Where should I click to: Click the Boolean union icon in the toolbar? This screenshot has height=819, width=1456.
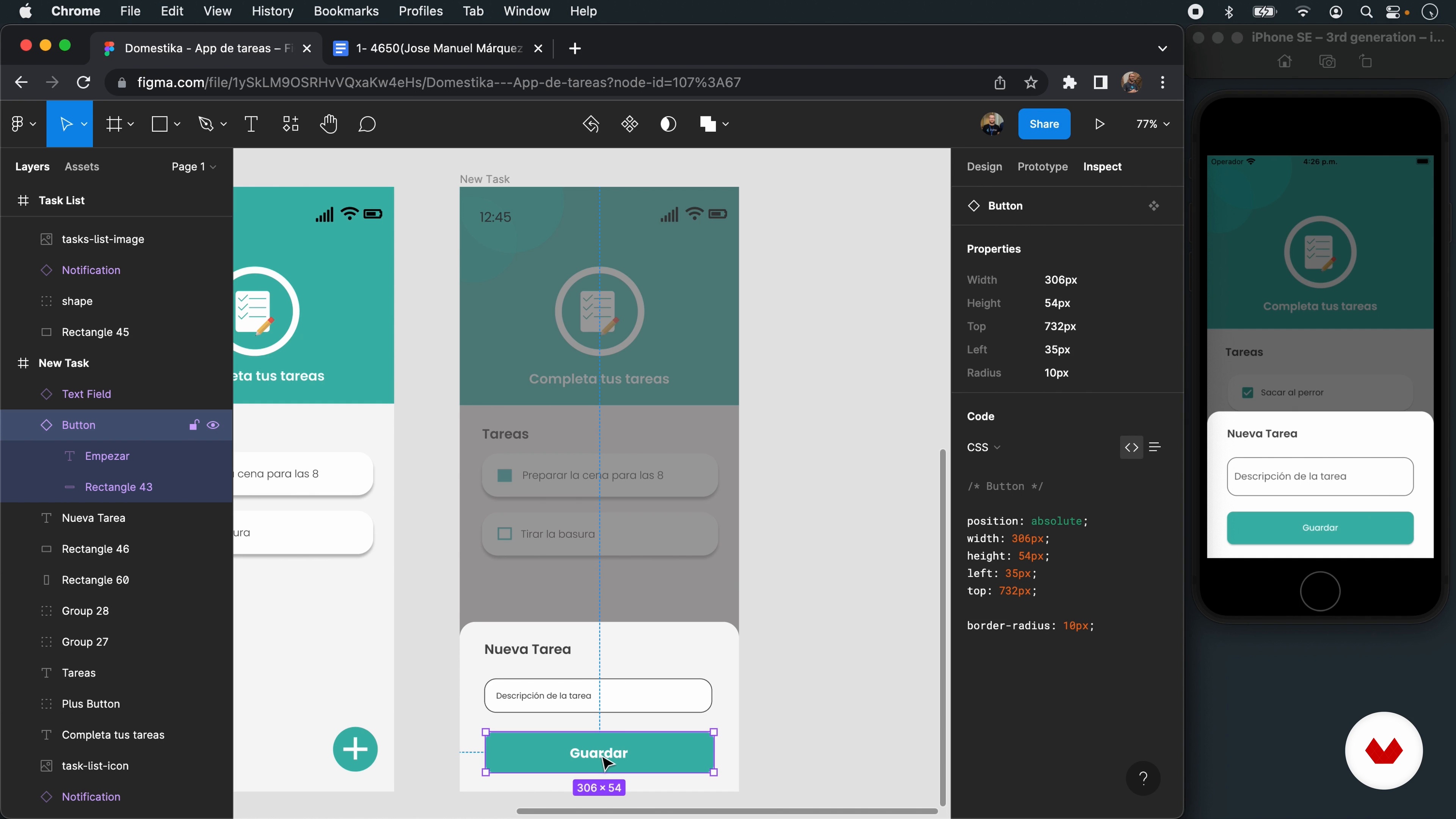pyautogui.click(x=708, y=124)
